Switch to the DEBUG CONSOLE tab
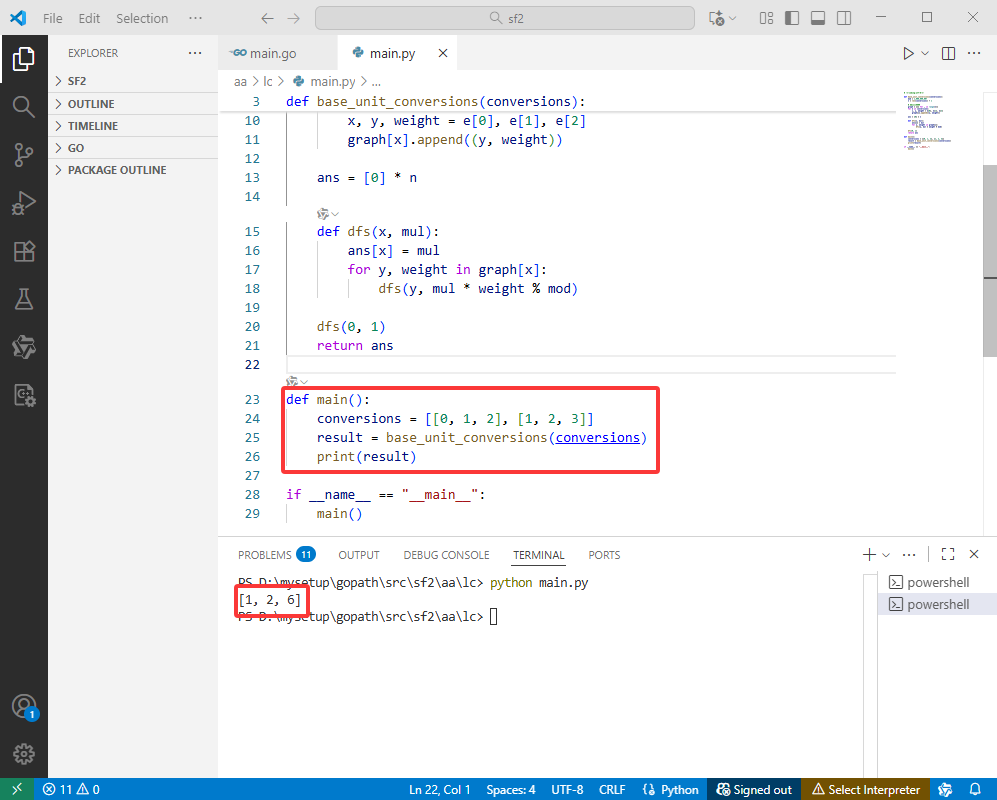Screen dimensions: 997x800 446,555
